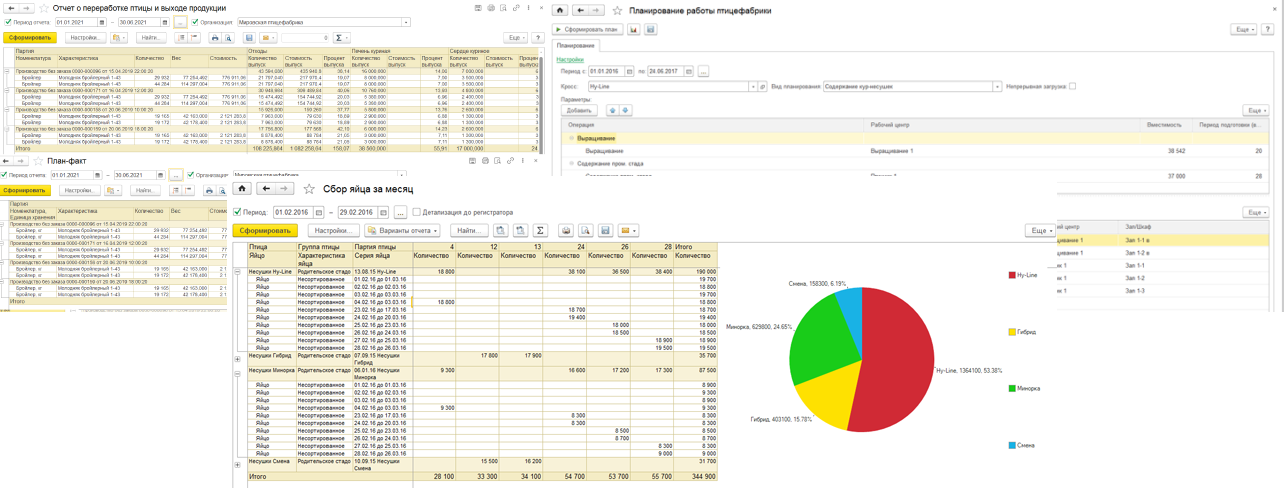Toggle Организация checkbox in Отчет о переработке window
This screenshot has height=488, width=1284.
coord(196,22)
